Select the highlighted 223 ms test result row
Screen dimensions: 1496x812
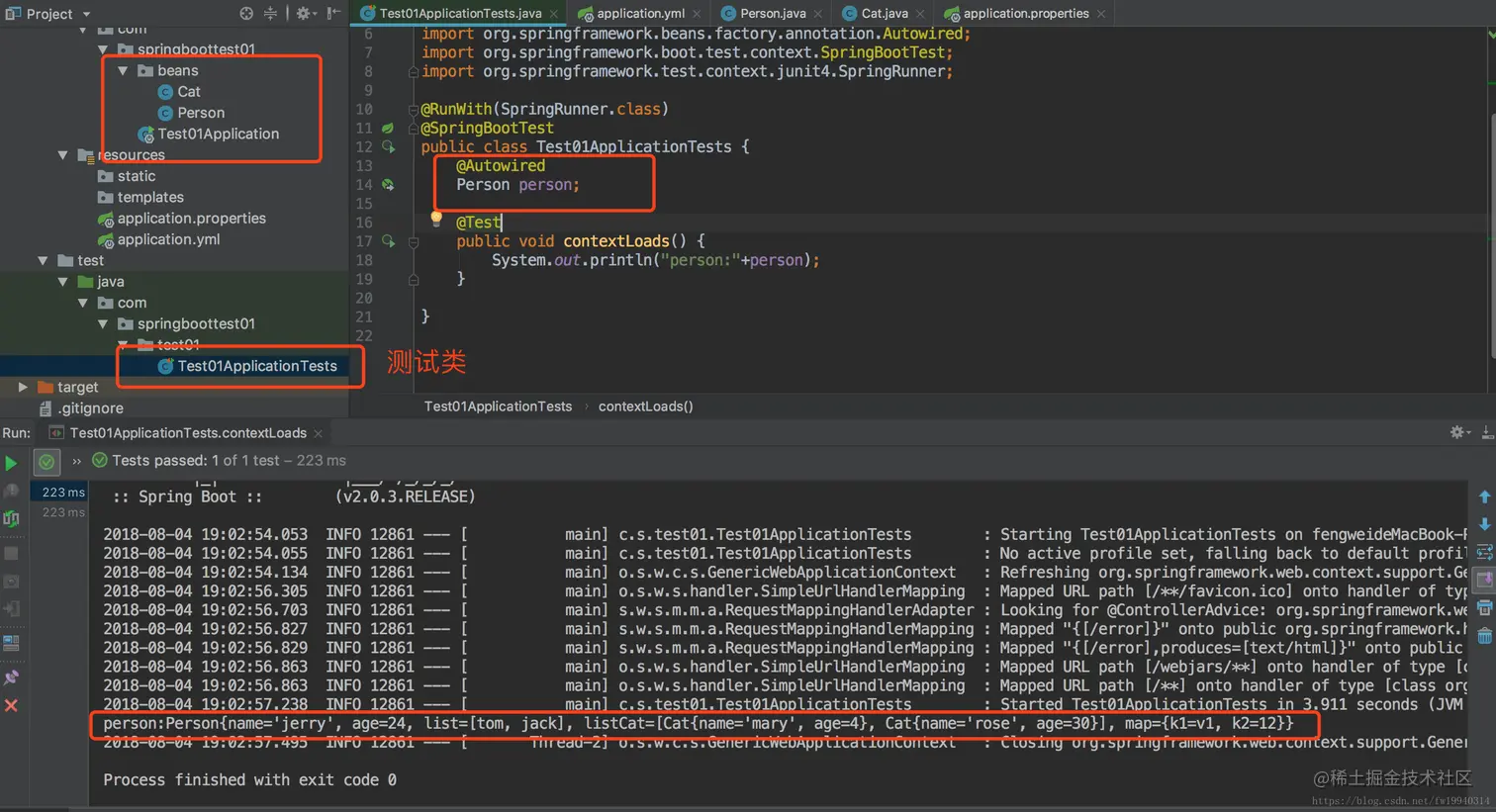click(x=59, y=492)
